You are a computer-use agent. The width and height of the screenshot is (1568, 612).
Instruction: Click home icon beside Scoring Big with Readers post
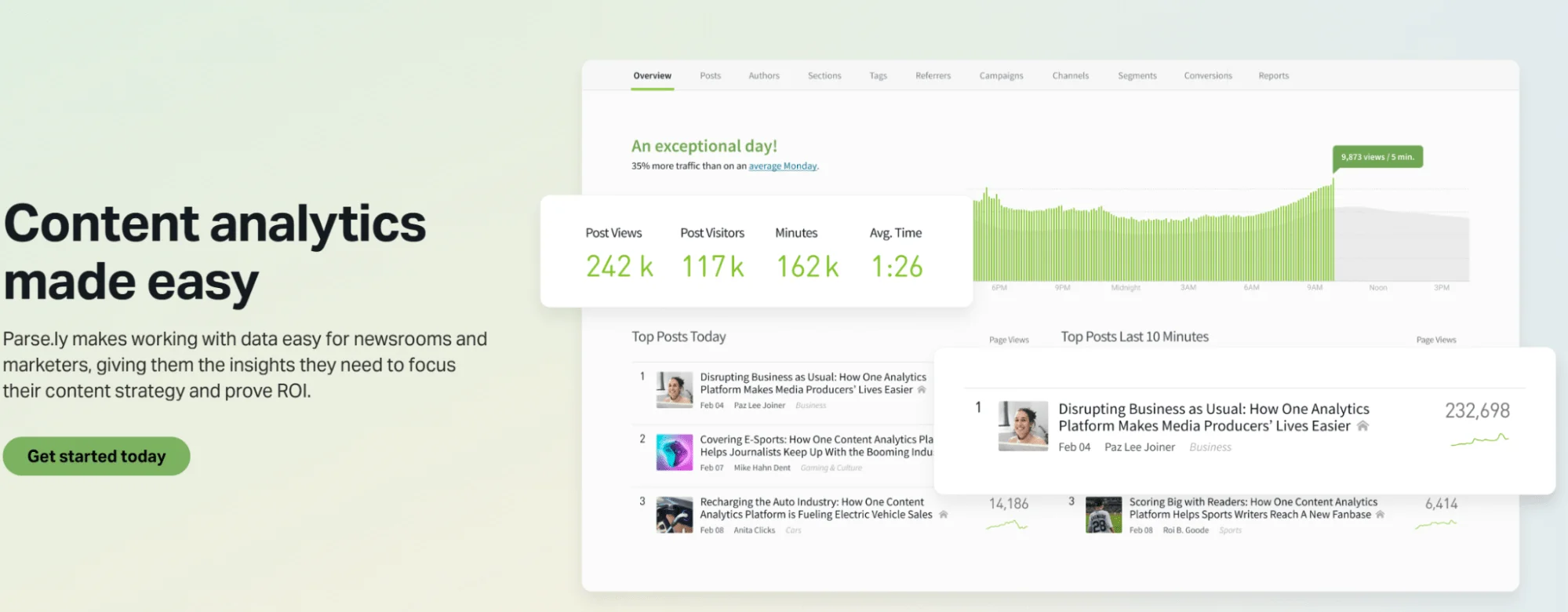pos(1380,515)
